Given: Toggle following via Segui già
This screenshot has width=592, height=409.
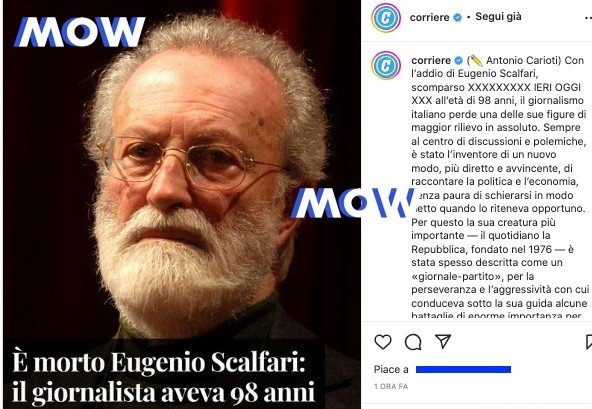Looking at the screenshot, I should (x=498, y=17).
